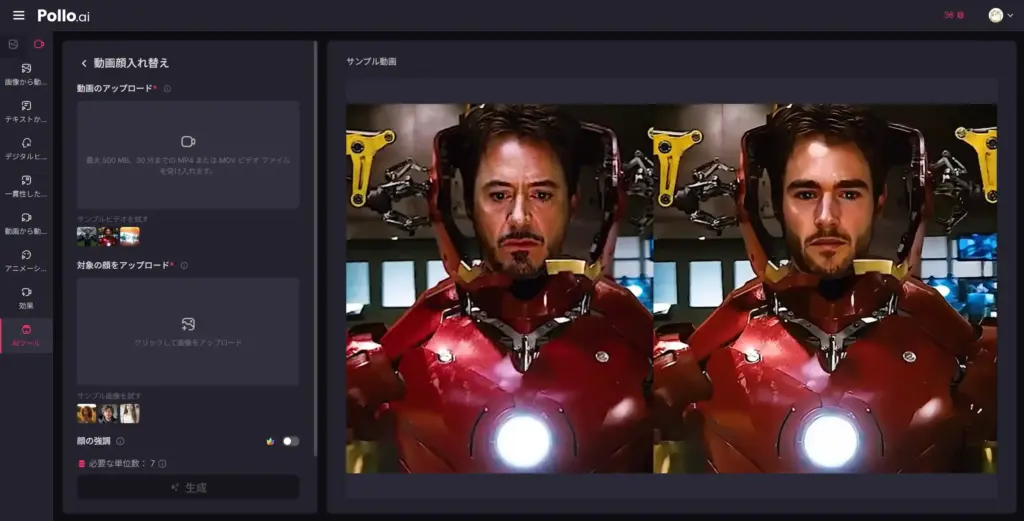Click the premium crown icon by the toggle
Screen dimensions: 1024x521
[x=270, y=441]
